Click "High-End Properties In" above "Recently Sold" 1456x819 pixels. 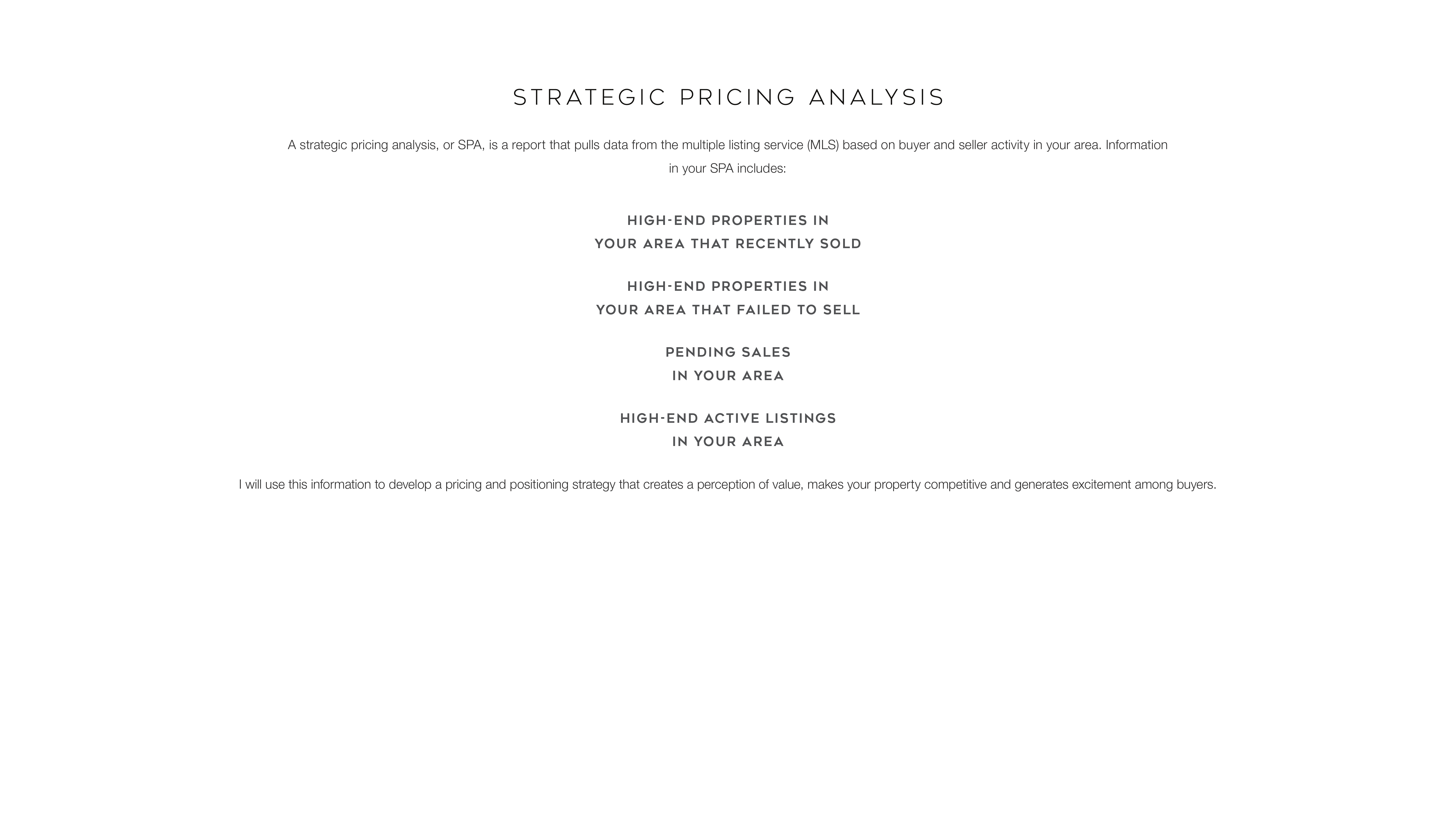[728, 220]
